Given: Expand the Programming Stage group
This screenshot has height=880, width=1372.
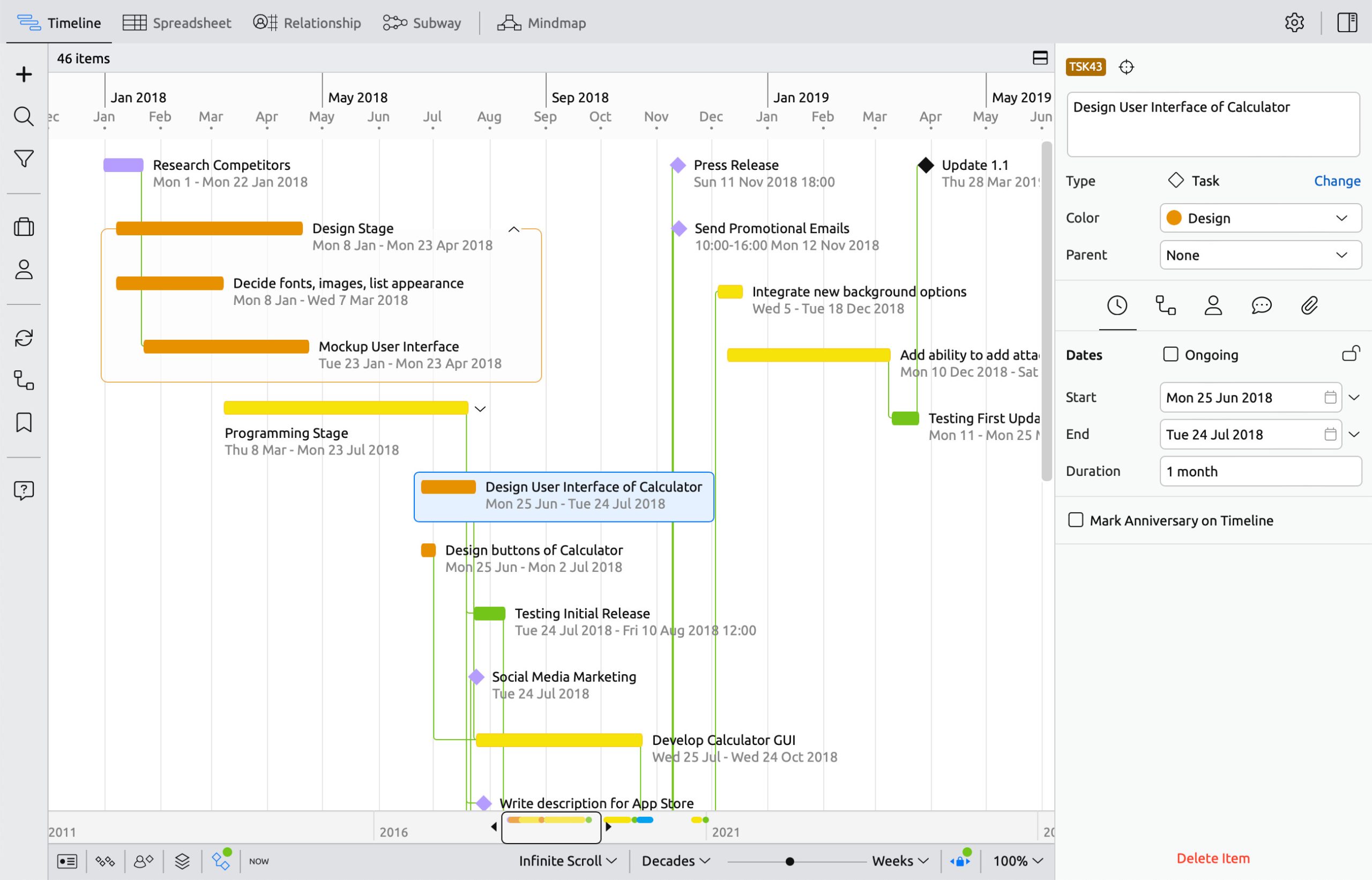Looking at the screenshot, I should click(480, 409).
